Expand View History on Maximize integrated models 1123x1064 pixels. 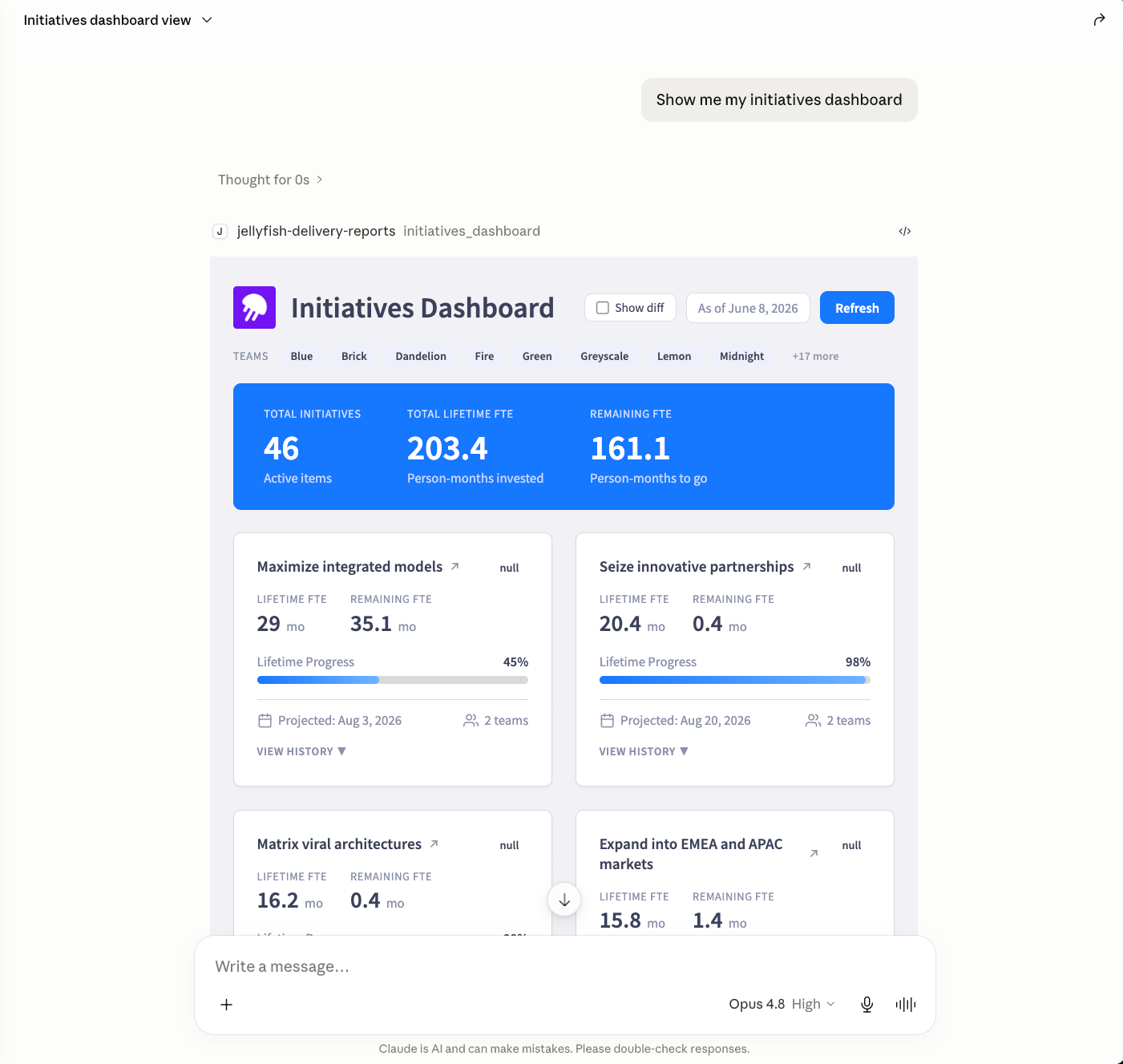301,751
